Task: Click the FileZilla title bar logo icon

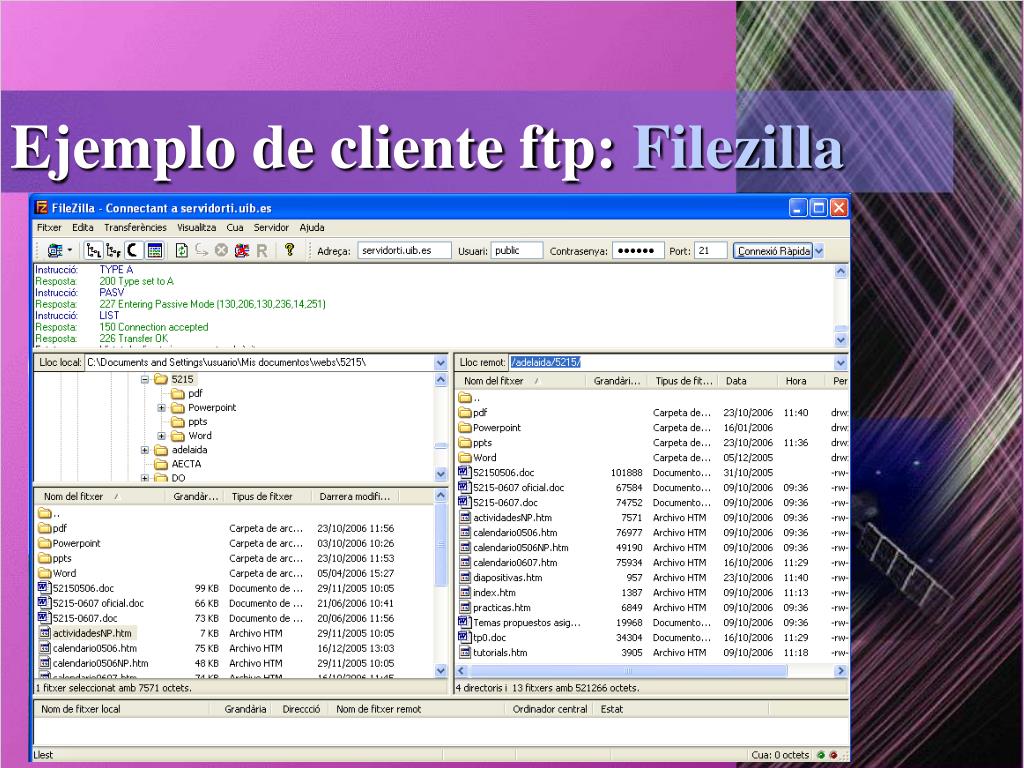Action: 42,208
